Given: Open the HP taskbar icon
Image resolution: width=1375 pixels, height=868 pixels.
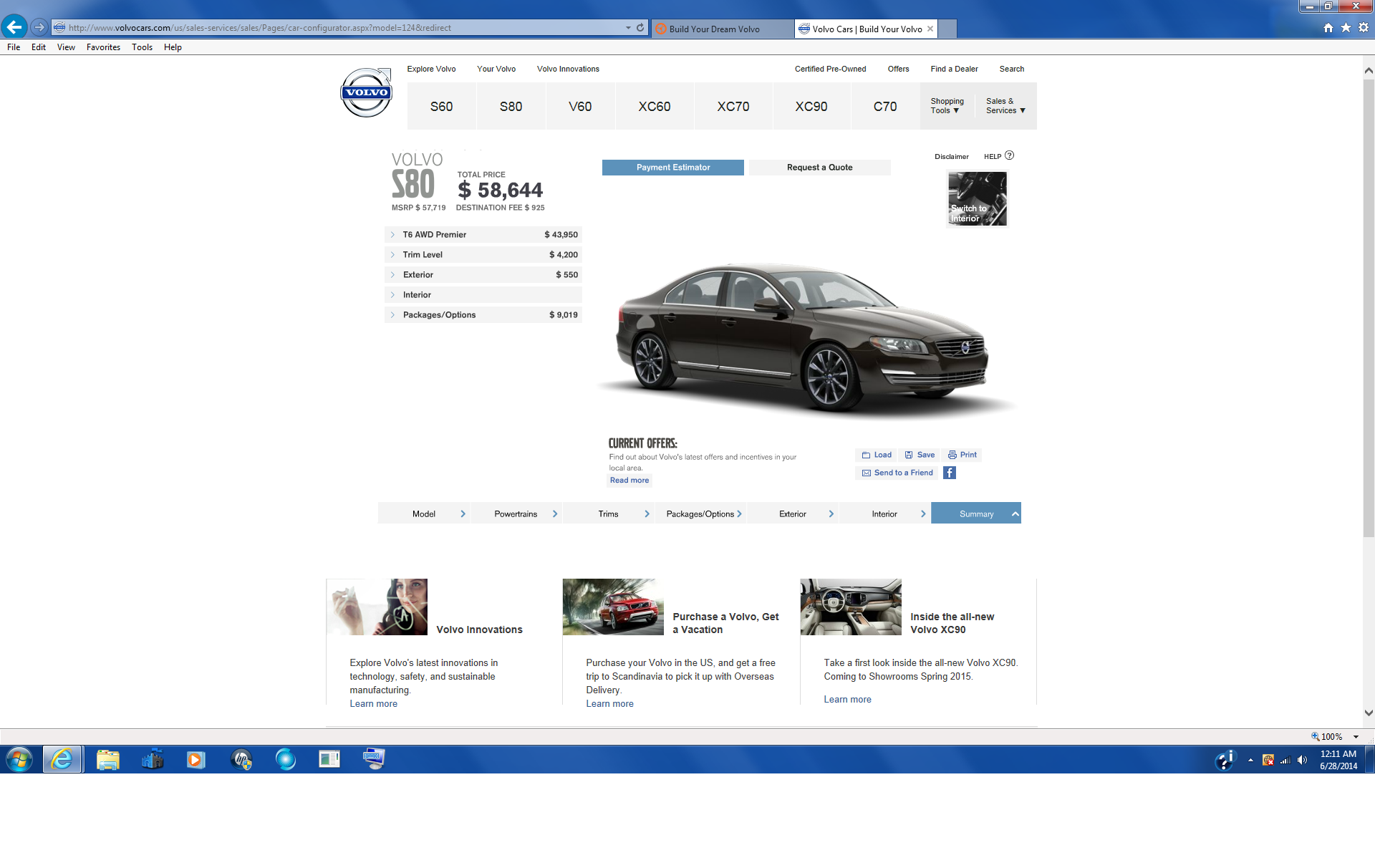Looking at the screenshot, I should pyautogui.click(x=241, y=759).
